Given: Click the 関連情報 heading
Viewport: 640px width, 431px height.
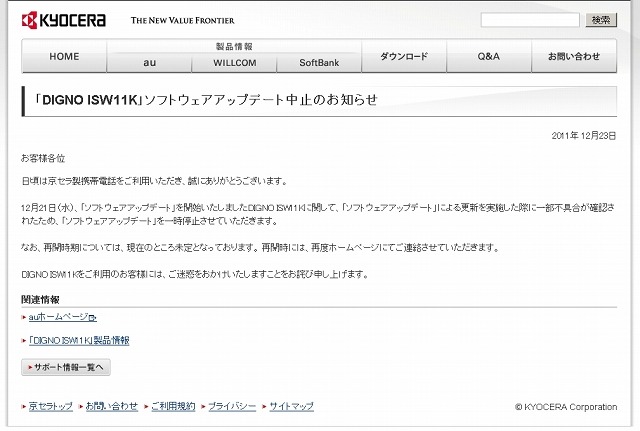Looking at the screenshot, I should (40, 300).
